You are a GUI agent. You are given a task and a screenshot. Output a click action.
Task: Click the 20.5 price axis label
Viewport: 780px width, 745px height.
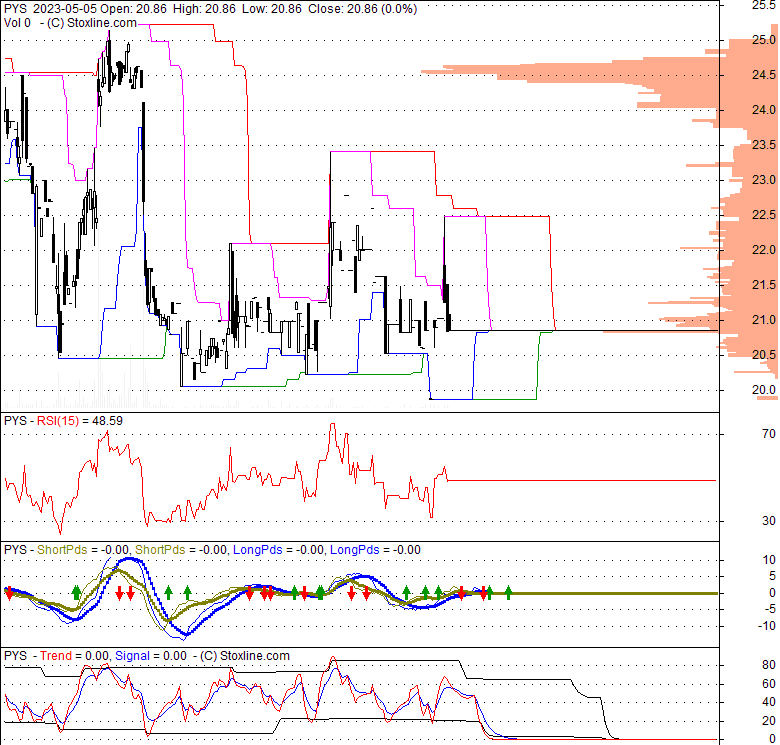pyautogui.click(x=764, y=355)
